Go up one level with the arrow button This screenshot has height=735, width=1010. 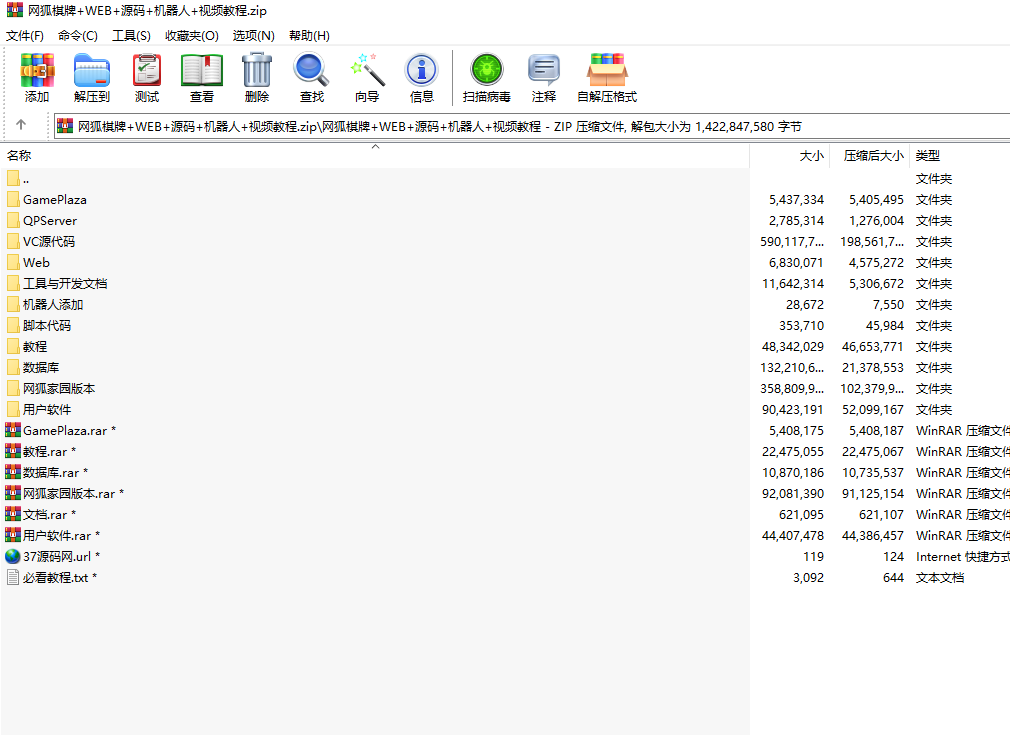(x=21, y=125)
